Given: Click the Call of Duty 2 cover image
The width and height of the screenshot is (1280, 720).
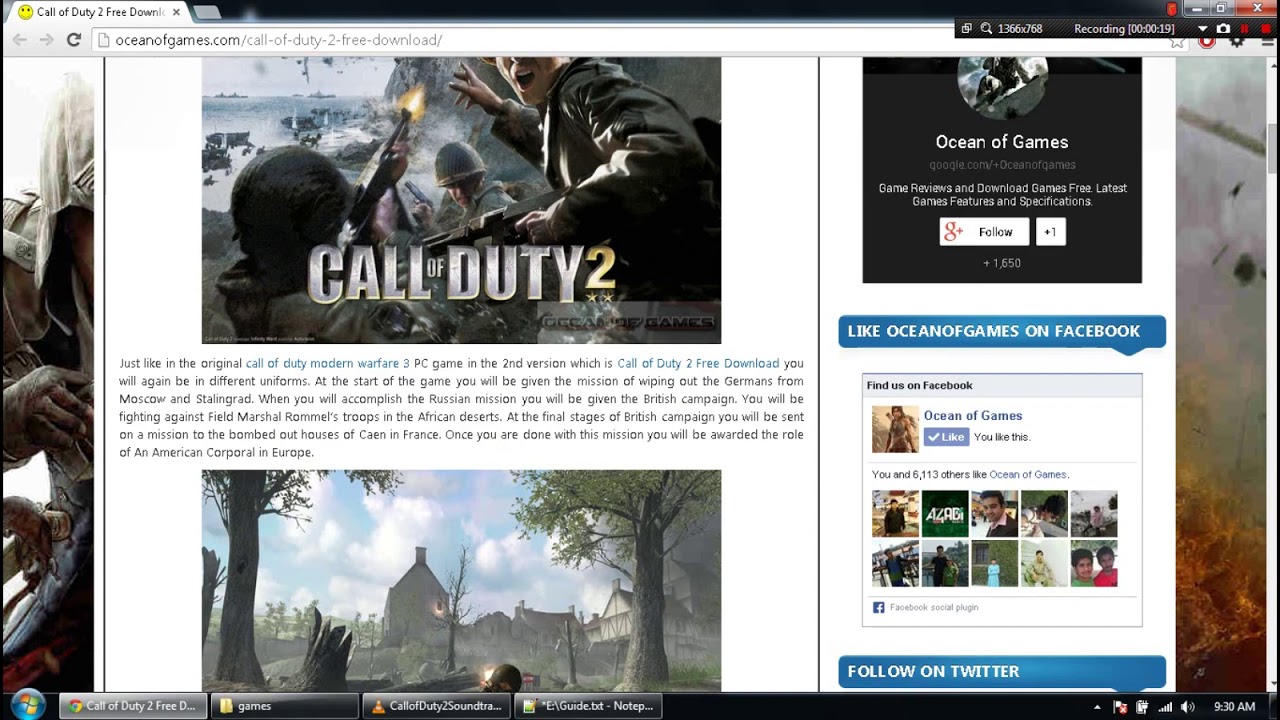Looking at the screenshot, I should click(461, 200).
